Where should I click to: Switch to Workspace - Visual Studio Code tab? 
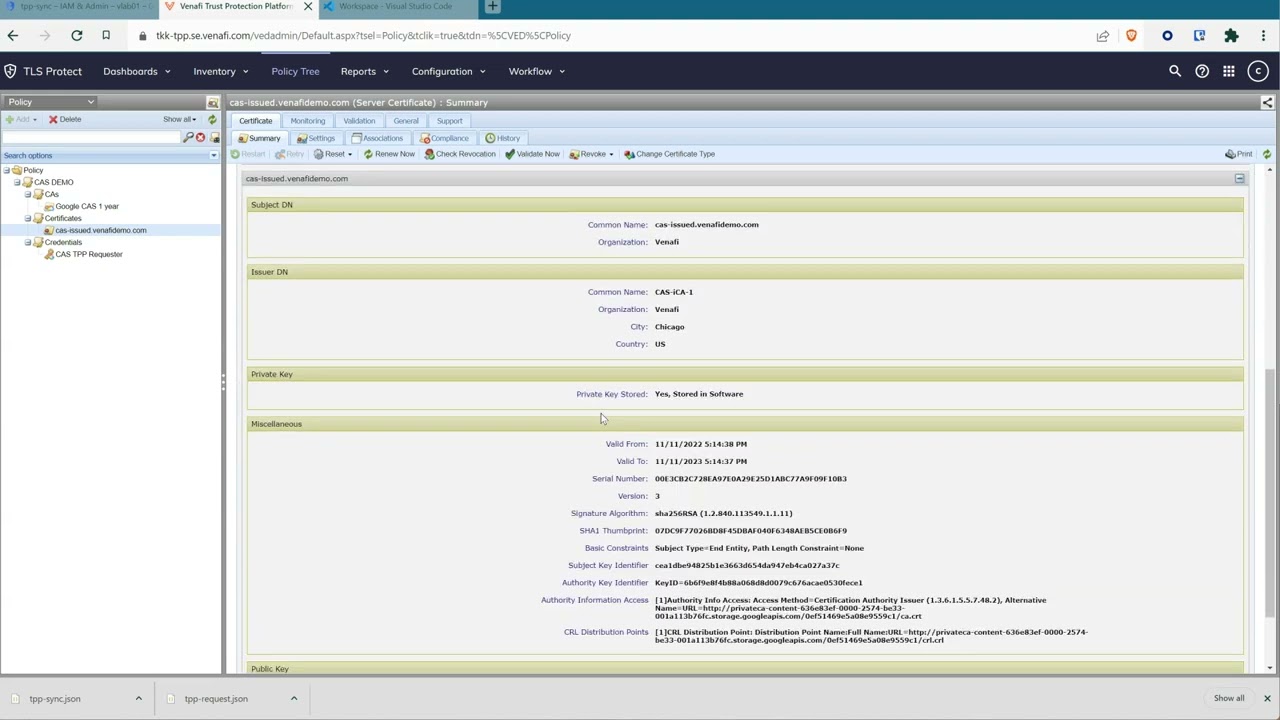[x=395, y=6]
